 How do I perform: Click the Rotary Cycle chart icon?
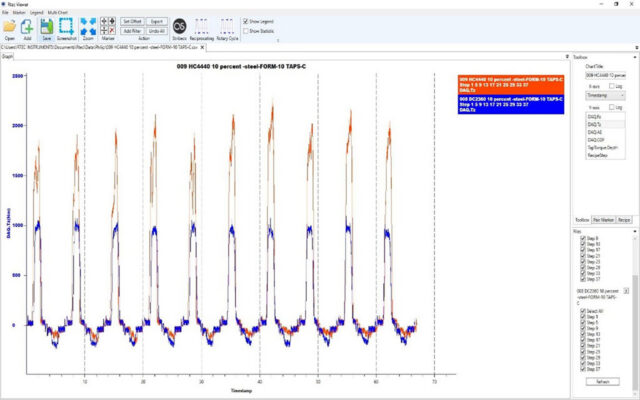(227, 26)
